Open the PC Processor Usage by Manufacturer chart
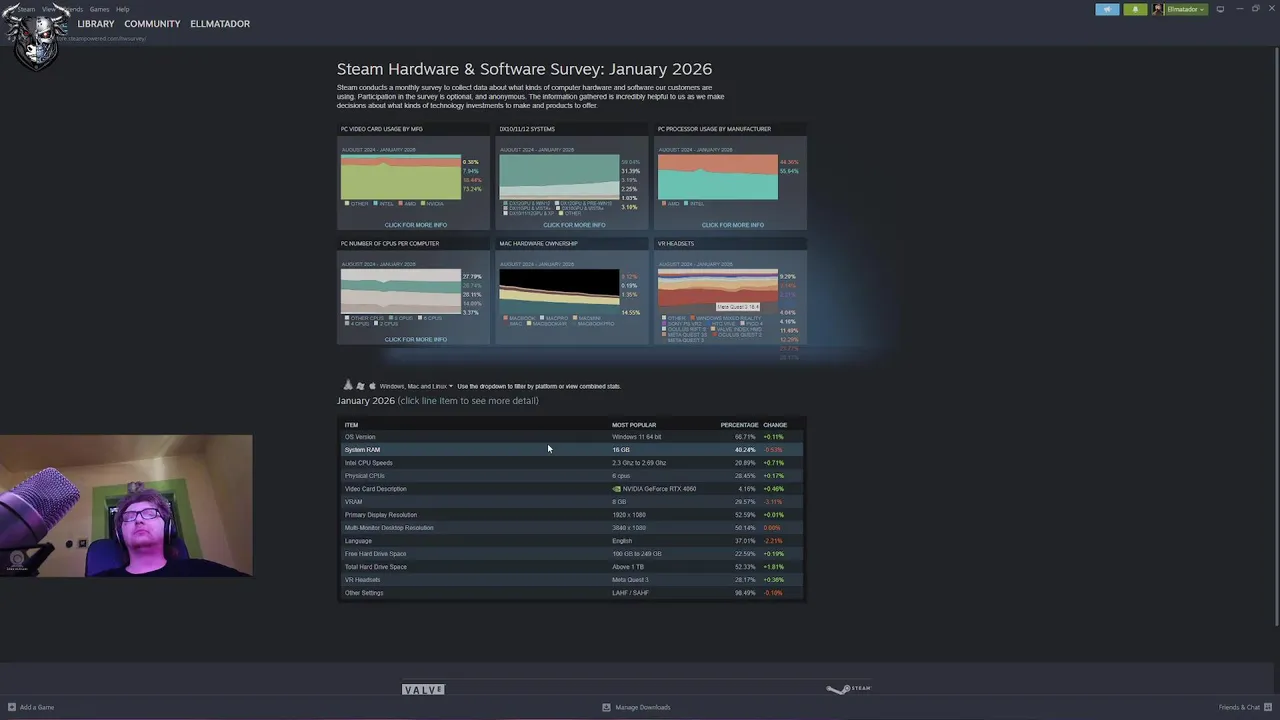1280x720 pixels. pyautogui.click(x=731, y=176)
